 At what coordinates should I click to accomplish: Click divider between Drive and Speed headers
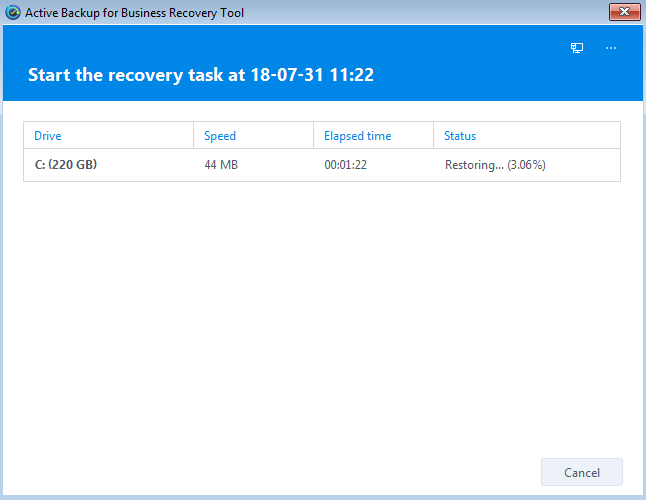pos(193,136)
